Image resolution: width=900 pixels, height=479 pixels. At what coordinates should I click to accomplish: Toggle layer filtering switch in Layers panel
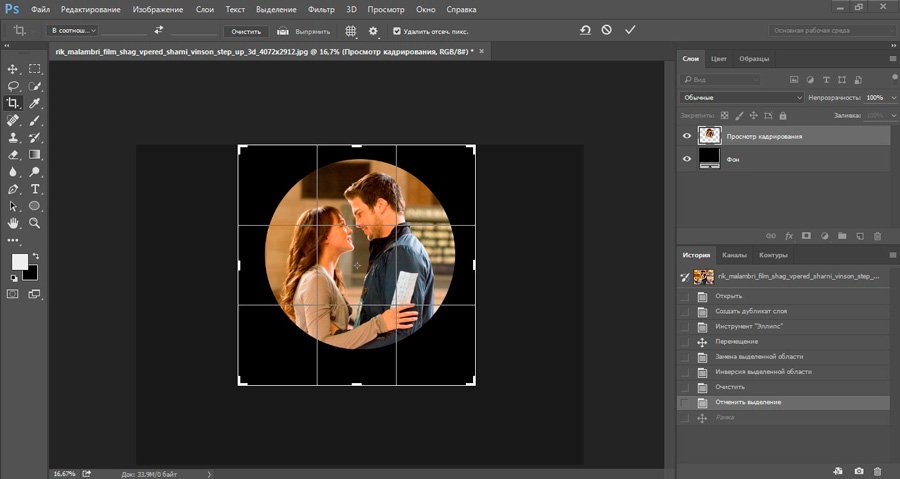[x=894, y=77]
